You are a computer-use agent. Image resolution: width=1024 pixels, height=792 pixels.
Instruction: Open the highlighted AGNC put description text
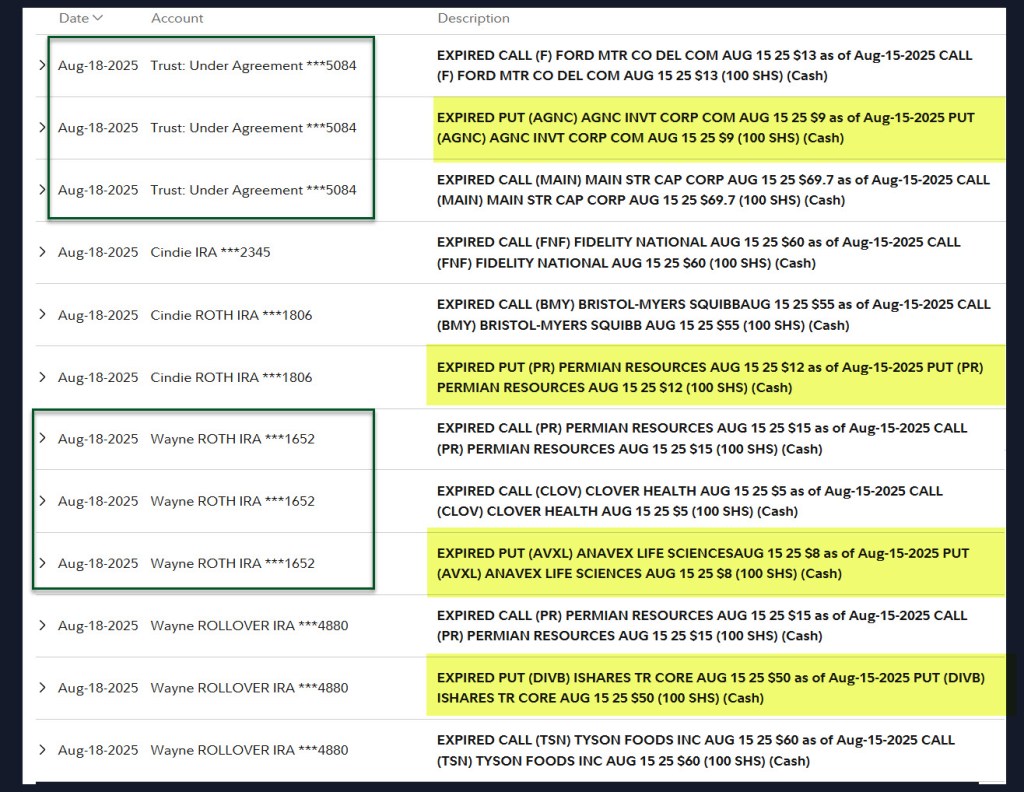pyautogui.click(x=705, y=128)
